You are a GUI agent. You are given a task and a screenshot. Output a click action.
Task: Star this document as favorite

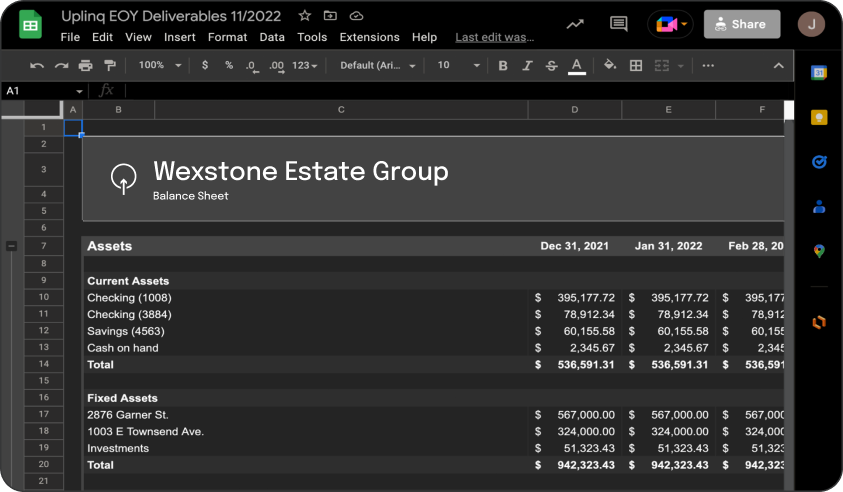305,16
